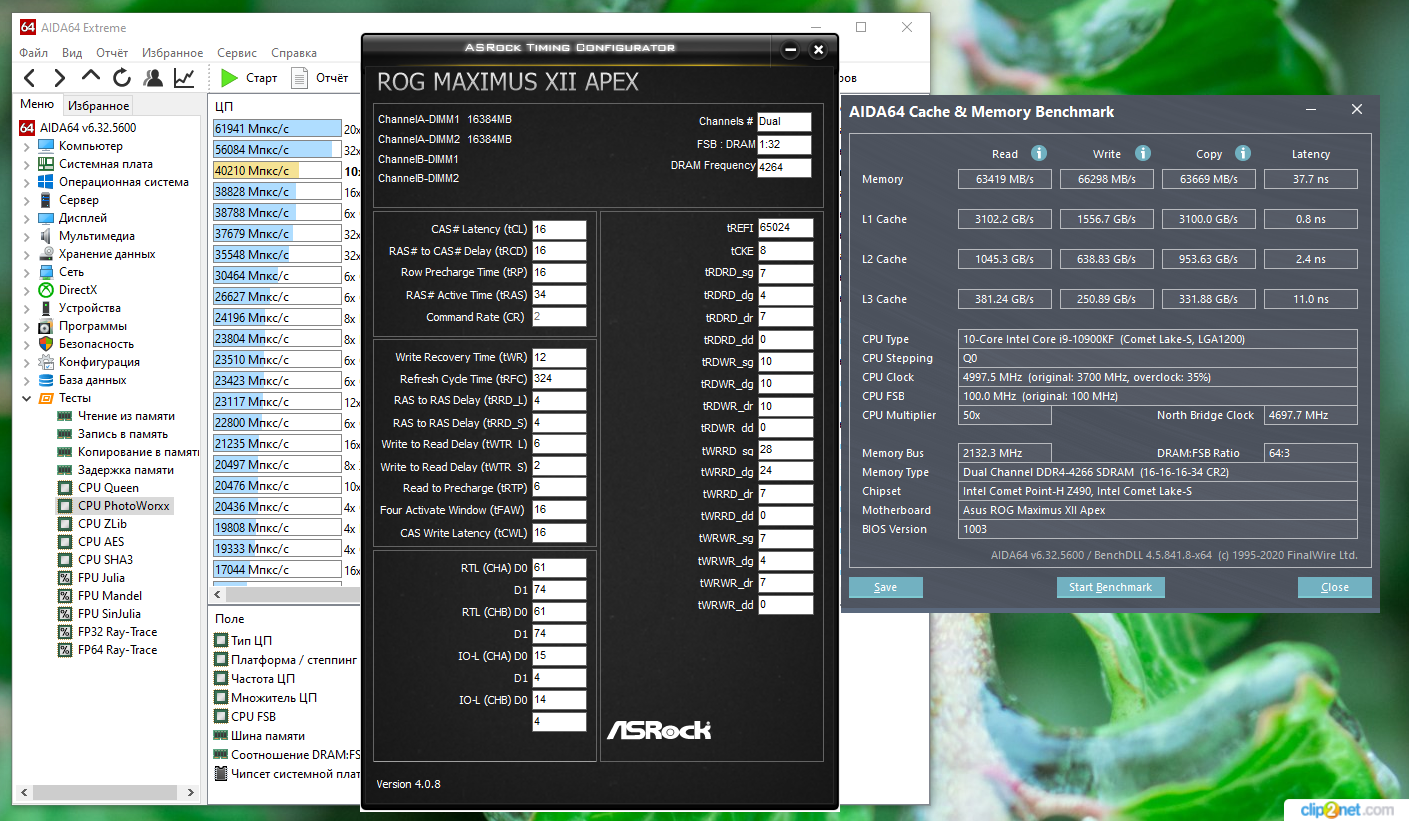
Task: Select the Компьютер monitor icon
Action: click(x=45, y=146)
